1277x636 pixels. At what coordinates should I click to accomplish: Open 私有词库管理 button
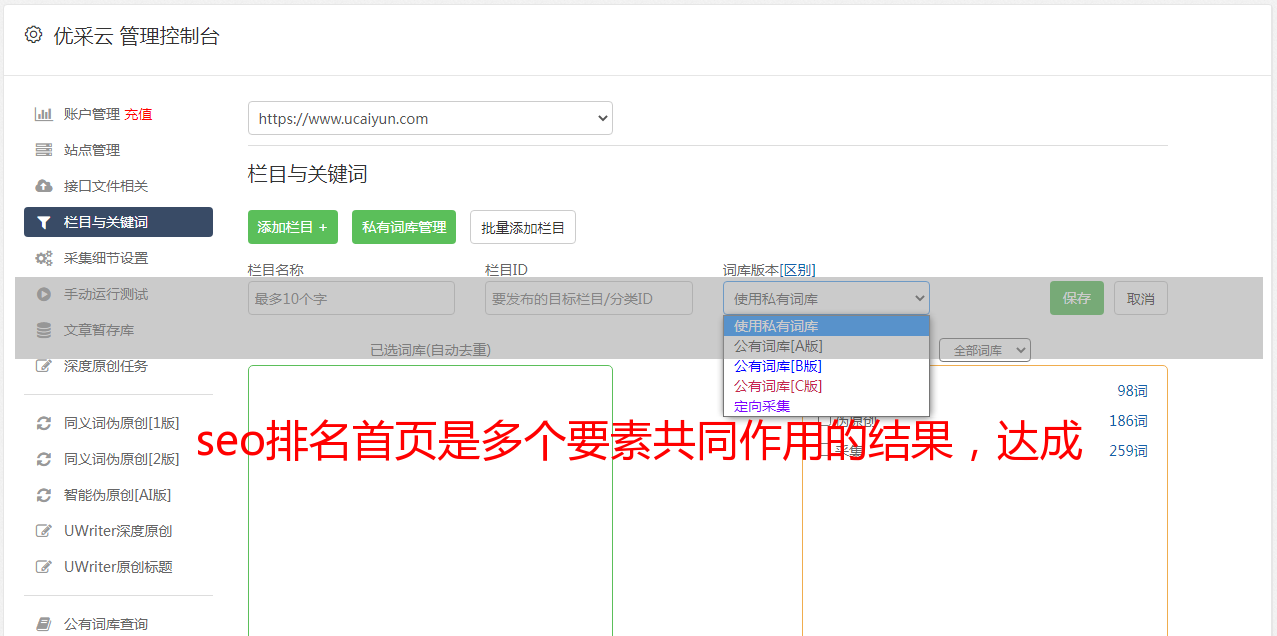(404, 227)
